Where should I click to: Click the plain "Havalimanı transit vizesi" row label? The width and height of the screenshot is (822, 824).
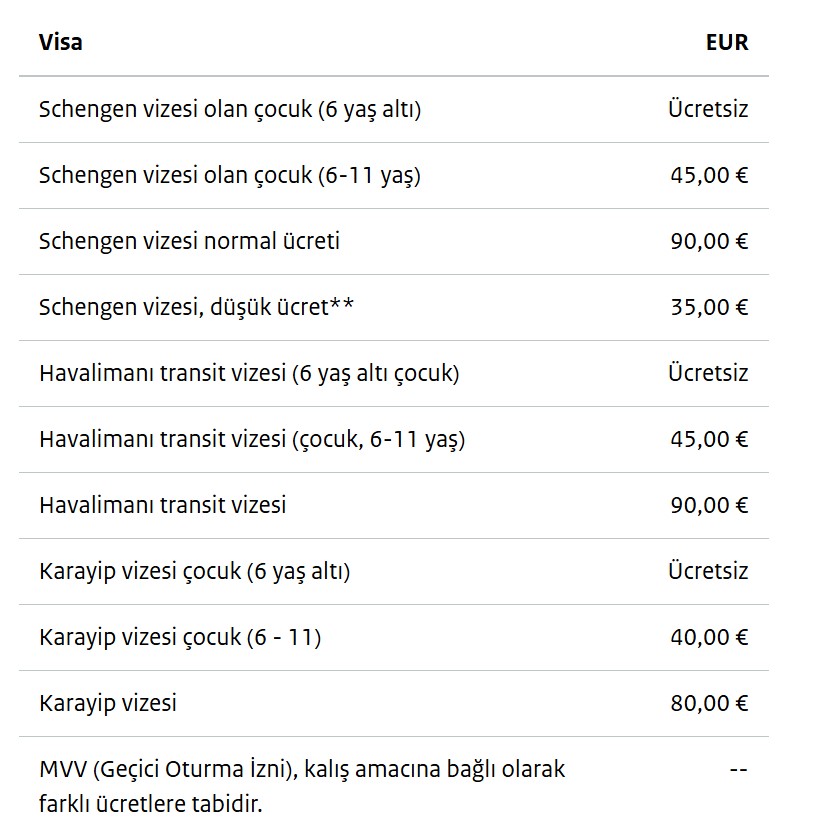[163, 505]
